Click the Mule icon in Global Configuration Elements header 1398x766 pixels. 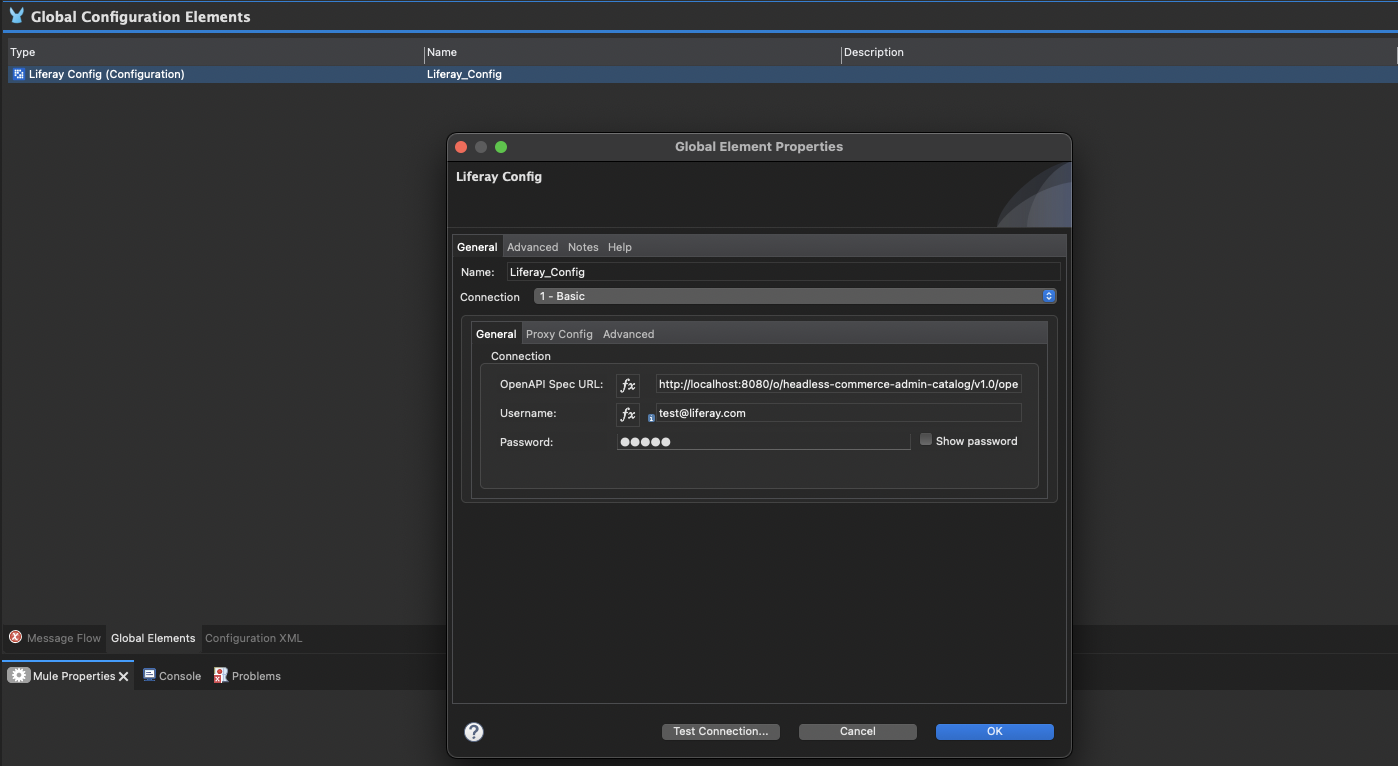click(x=16, y=16)
